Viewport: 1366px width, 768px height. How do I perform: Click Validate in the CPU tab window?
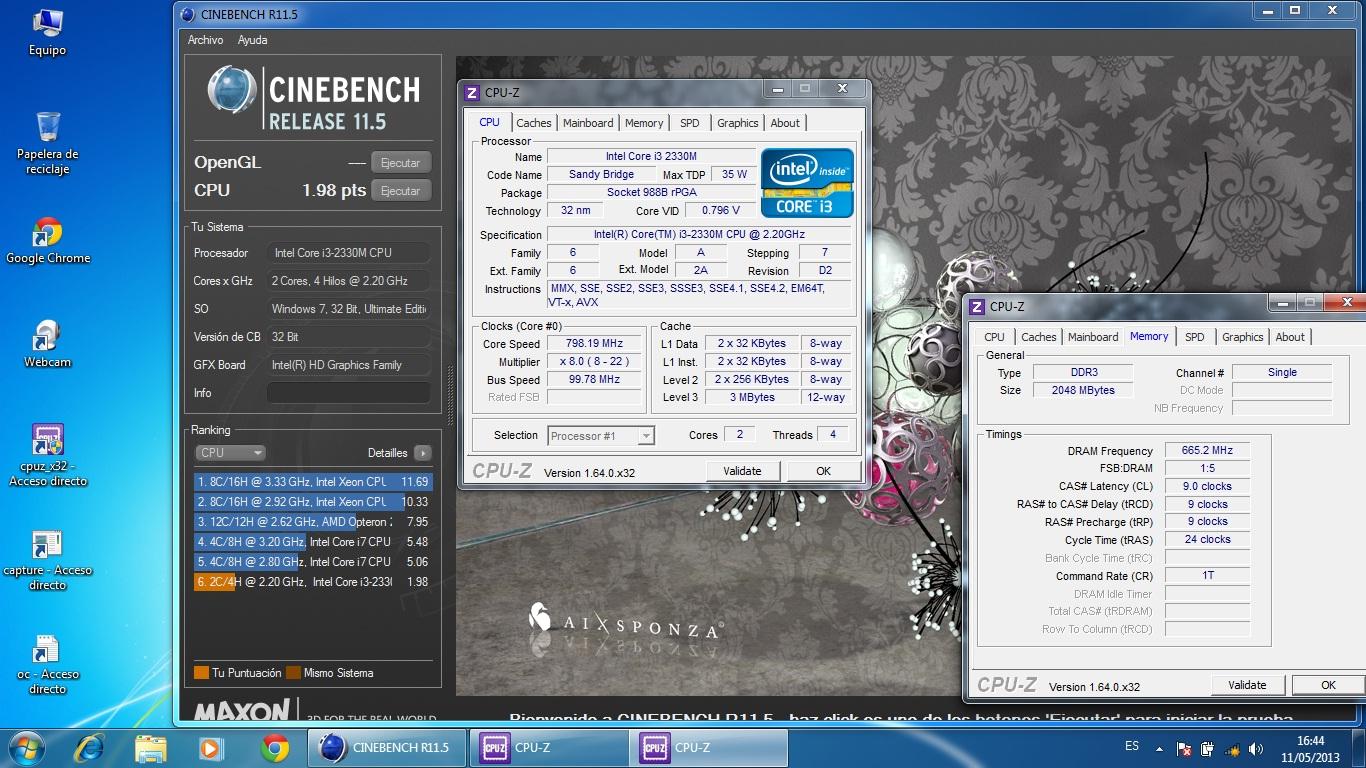tap(742, 471)
